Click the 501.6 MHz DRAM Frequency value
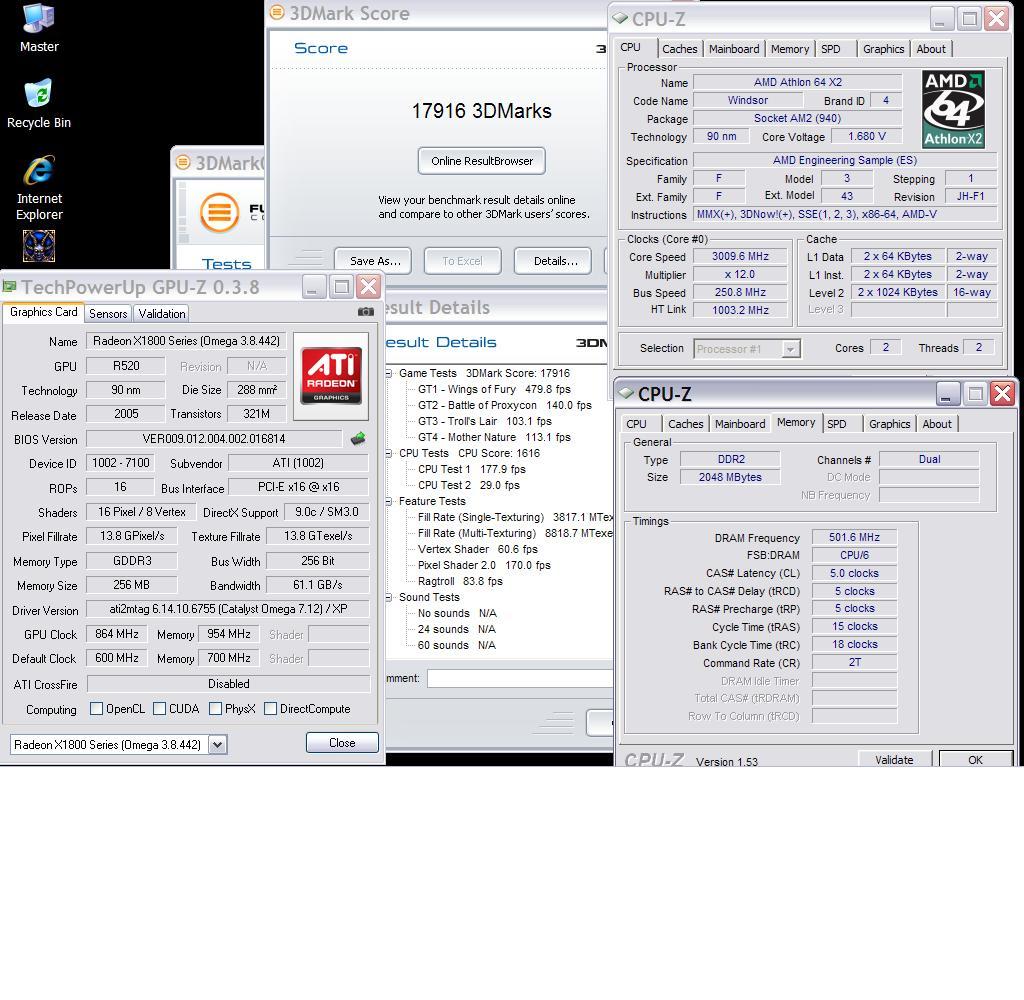The width and height of the screenshot is (1024, 1000). (854, 537)
